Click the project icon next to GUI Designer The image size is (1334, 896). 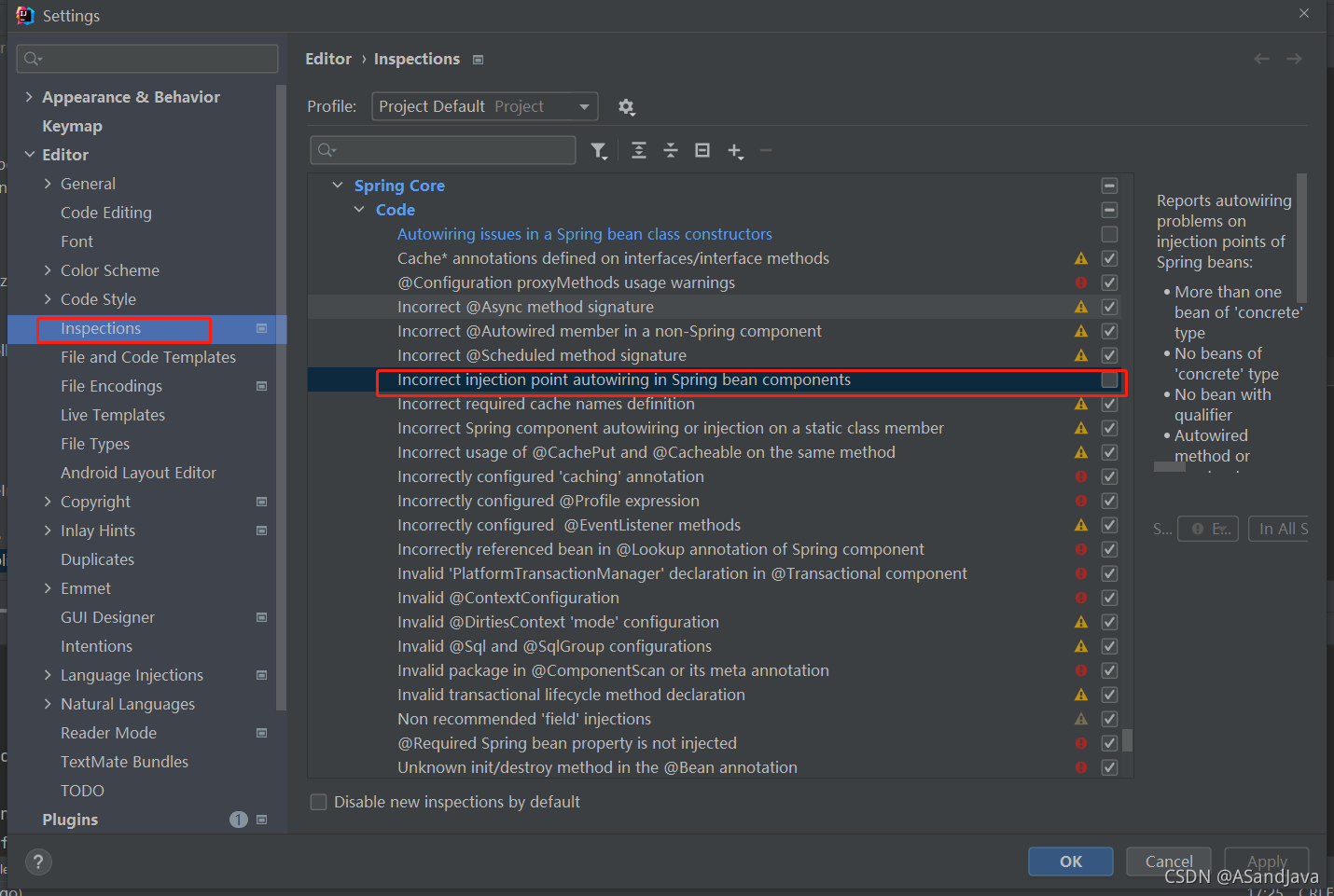pyautogui.click(x=261, y=617)
